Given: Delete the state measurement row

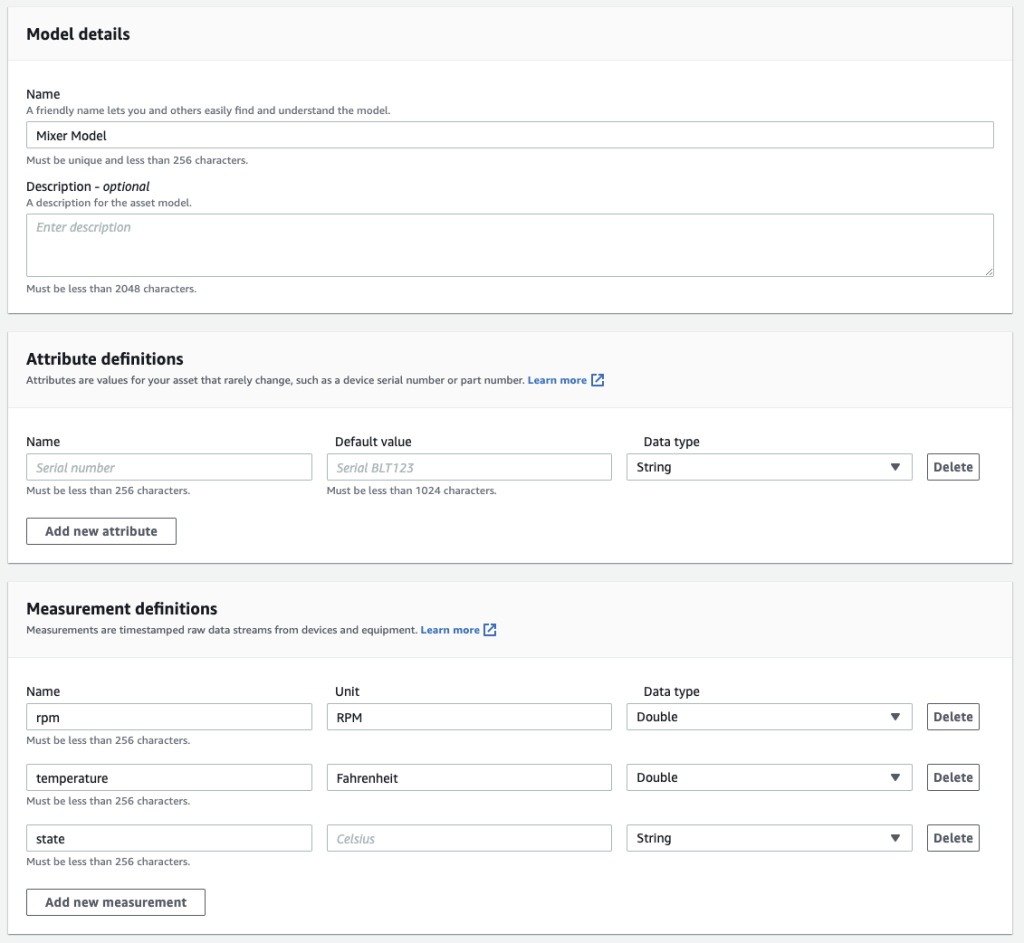Looking at the screenshot, I should [x=952, y=838].
